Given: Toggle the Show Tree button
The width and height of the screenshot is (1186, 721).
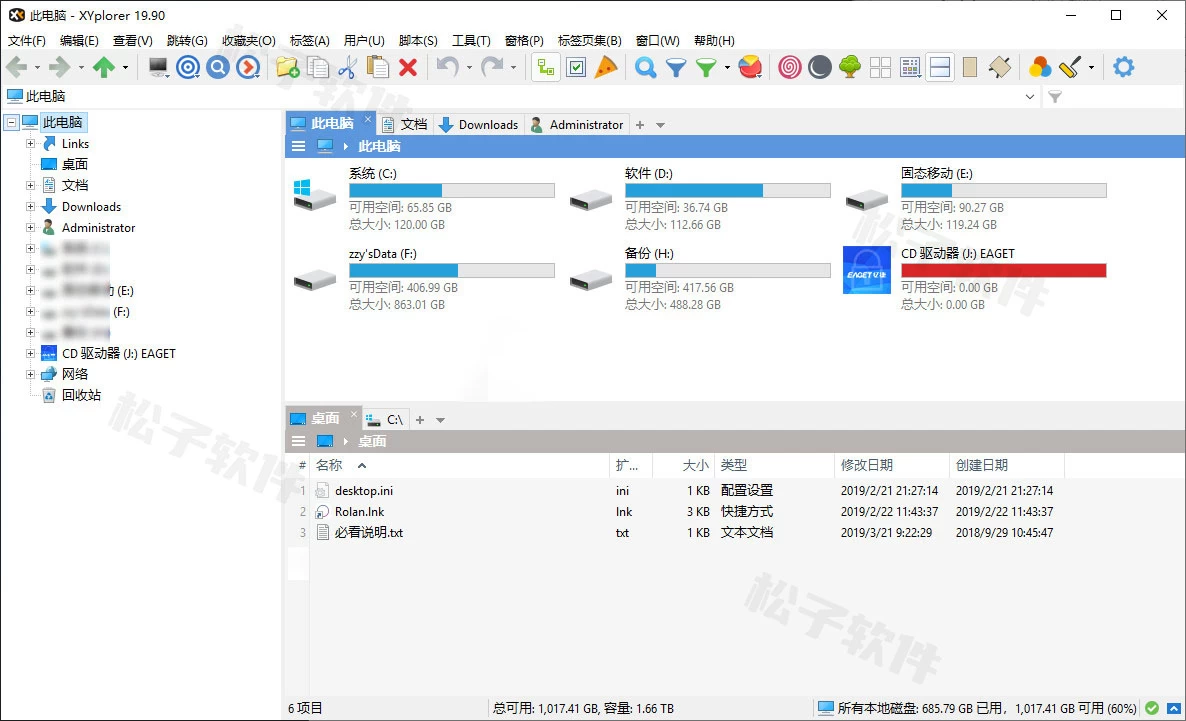Looking at the screenshot, I should pyautogui.click(x=545, y=67).
